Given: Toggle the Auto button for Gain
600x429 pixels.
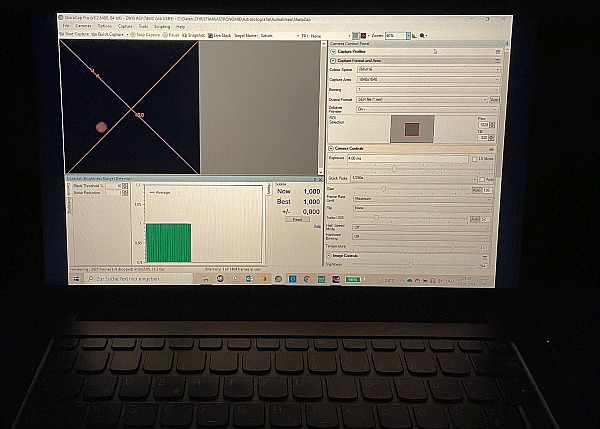Looking at the screenshot, I should 475,189.
